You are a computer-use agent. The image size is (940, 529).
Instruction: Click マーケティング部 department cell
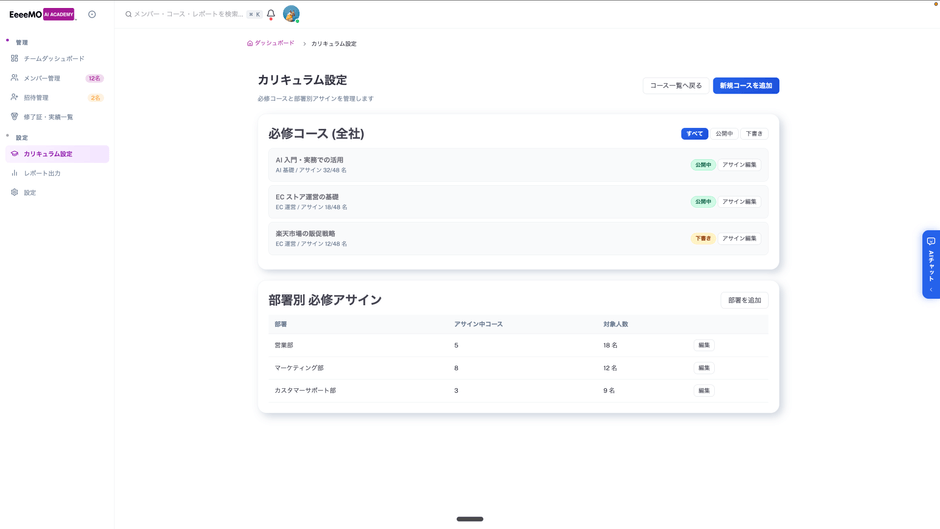point(299,368)
